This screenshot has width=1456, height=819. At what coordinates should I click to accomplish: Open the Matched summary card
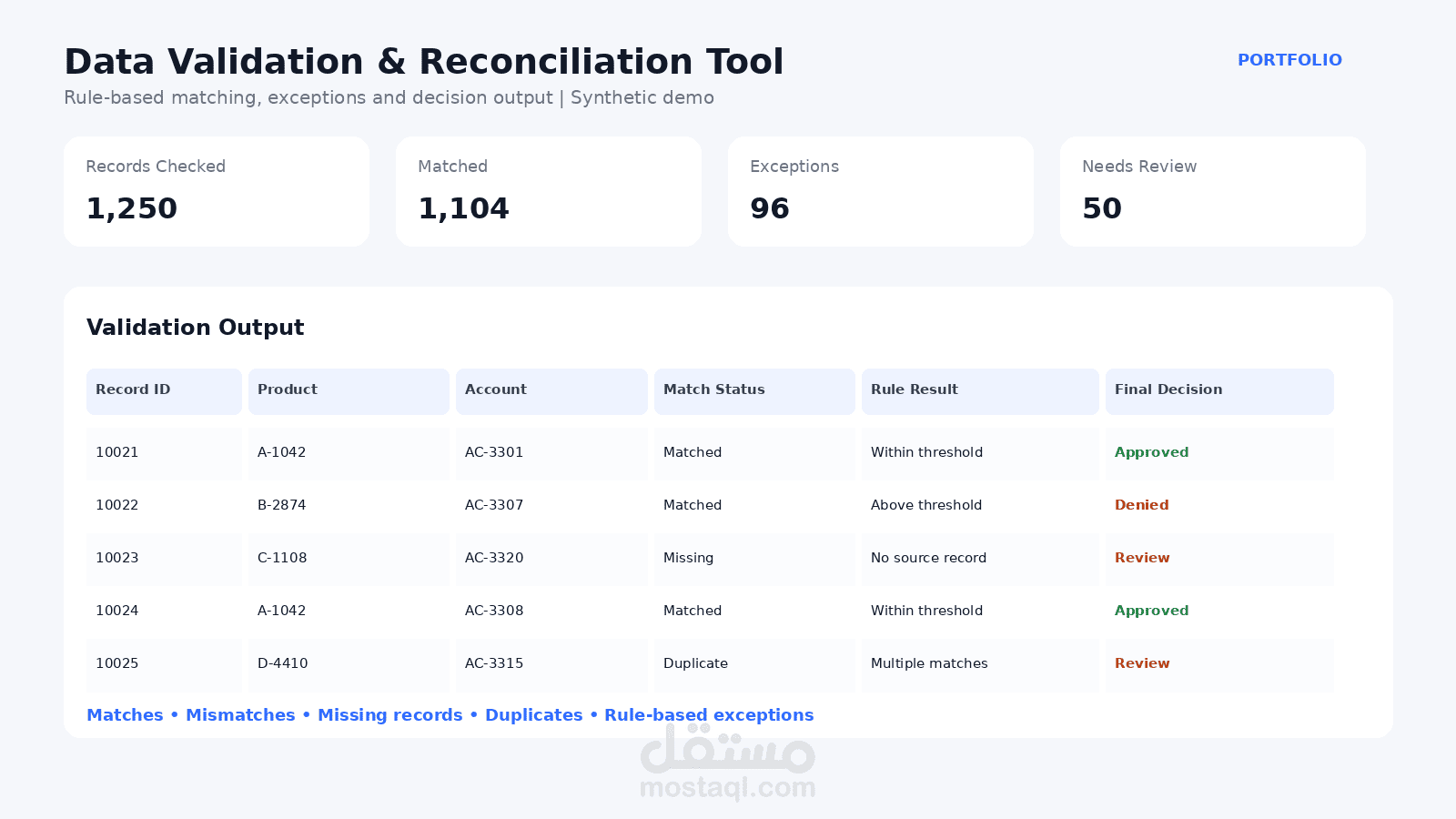point(549,191)
